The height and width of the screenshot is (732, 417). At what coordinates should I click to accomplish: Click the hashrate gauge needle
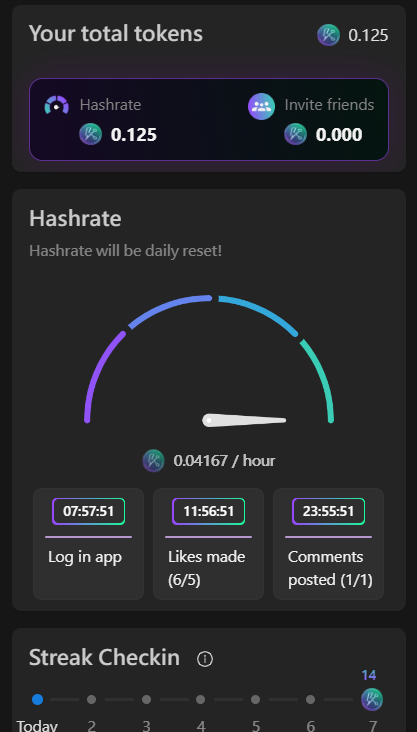coord(244,420)
